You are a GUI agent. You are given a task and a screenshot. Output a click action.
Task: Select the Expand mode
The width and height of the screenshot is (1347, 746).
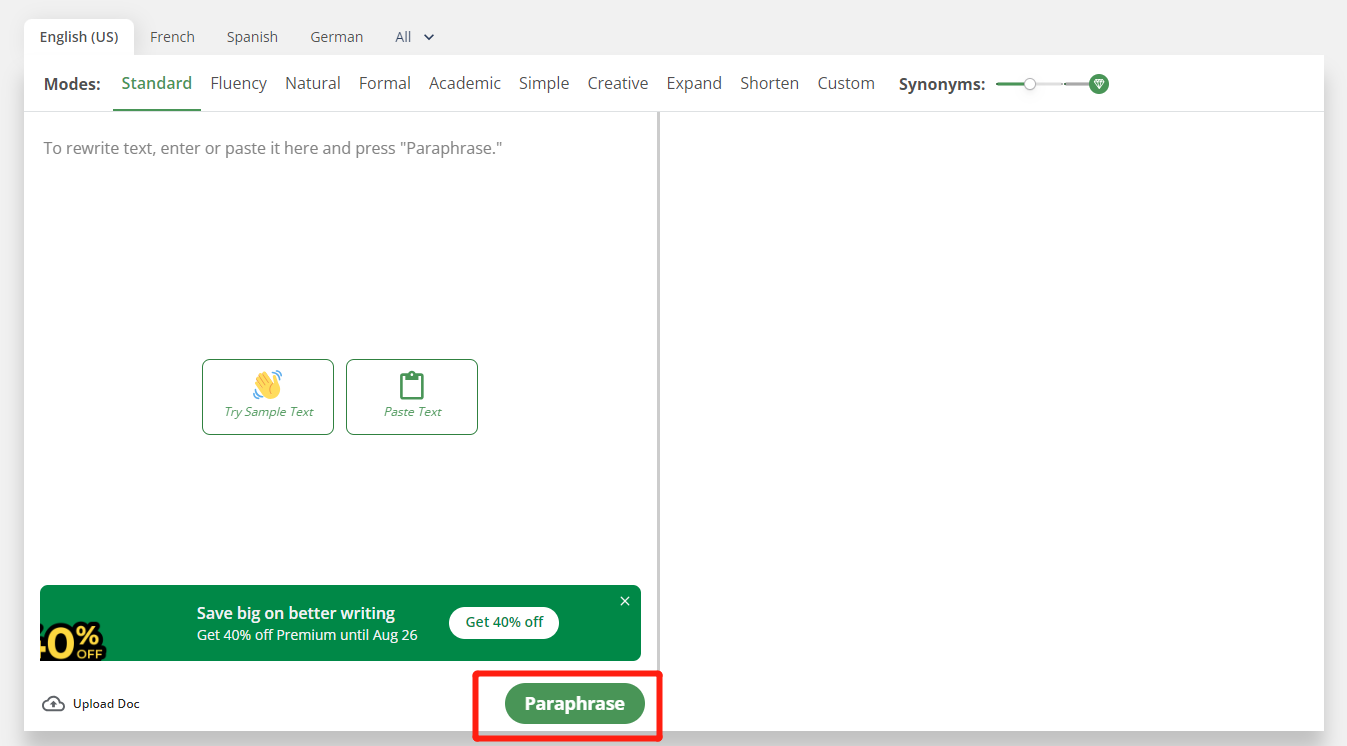pos(694,83)
